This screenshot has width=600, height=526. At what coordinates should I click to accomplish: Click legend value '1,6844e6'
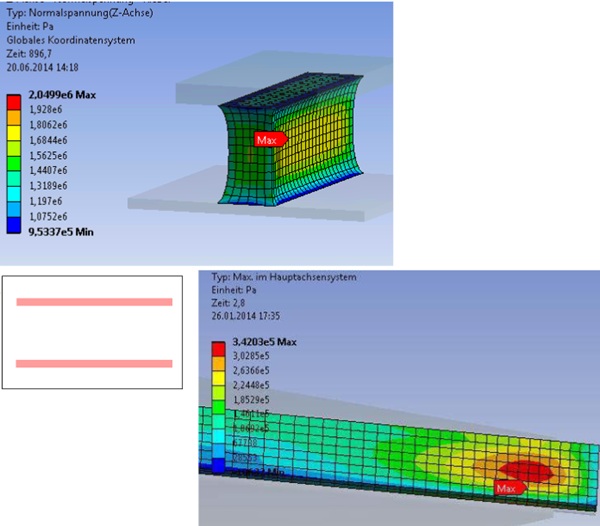[x=48, y=140]
